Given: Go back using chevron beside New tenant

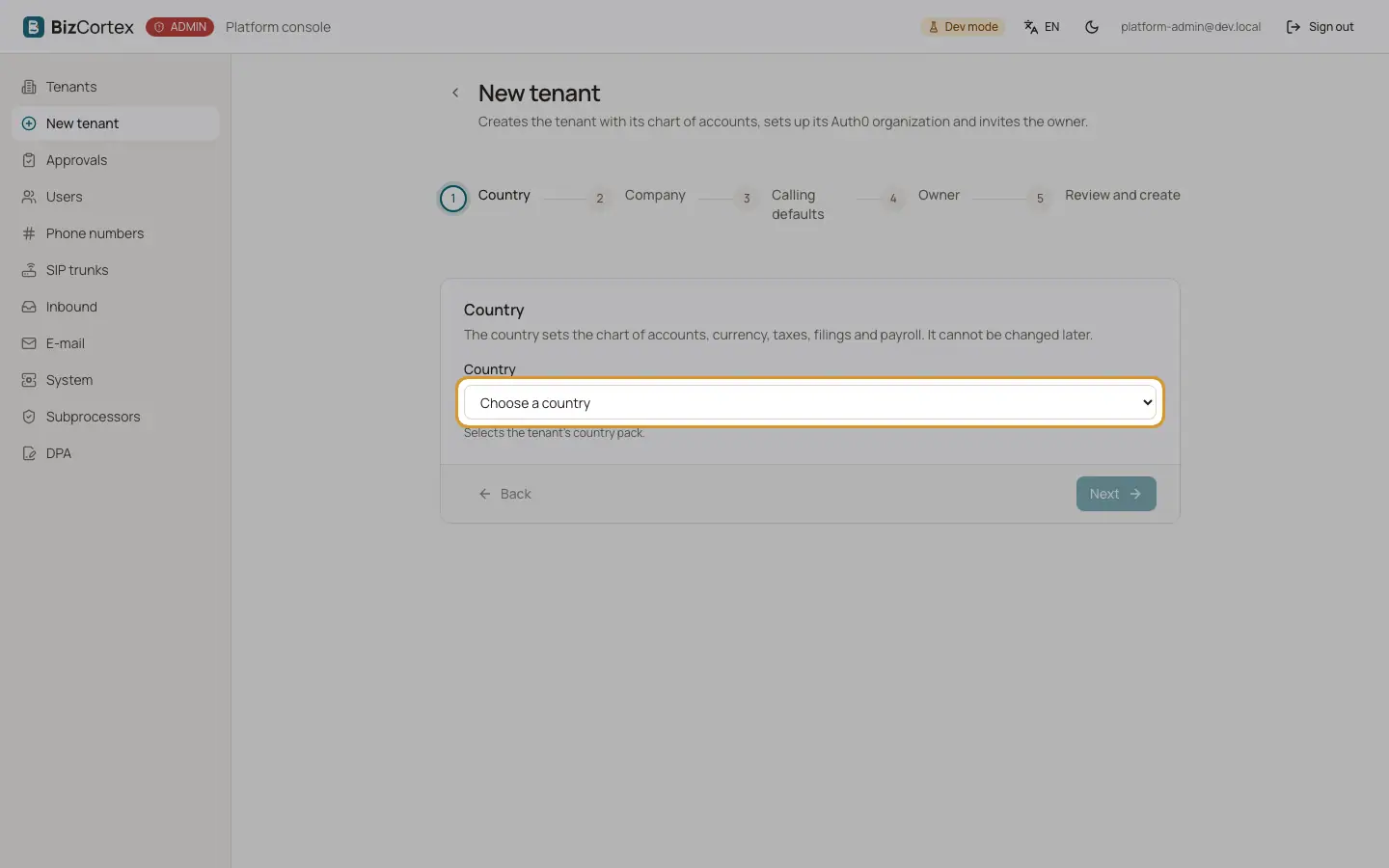Looking at the screenshot, I should point(455,93).
